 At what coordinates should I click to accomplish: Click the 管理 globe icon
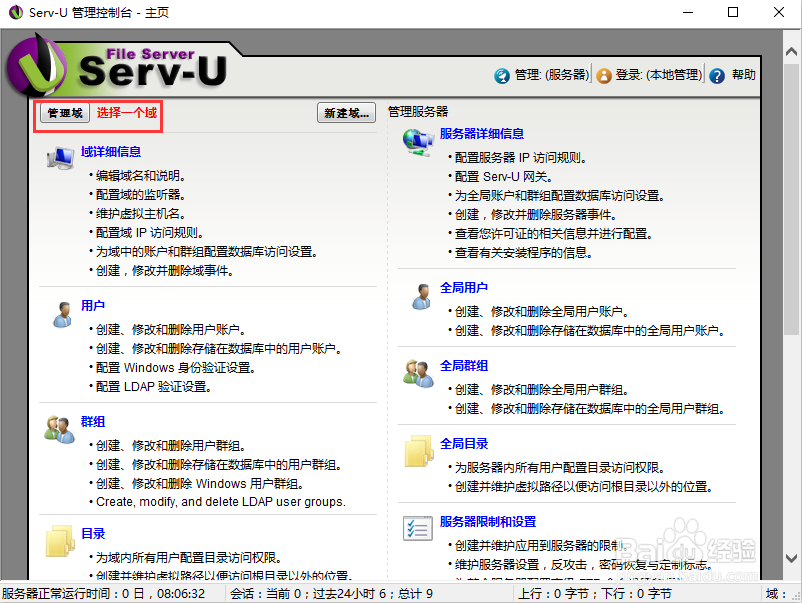(x=500, y=74)
